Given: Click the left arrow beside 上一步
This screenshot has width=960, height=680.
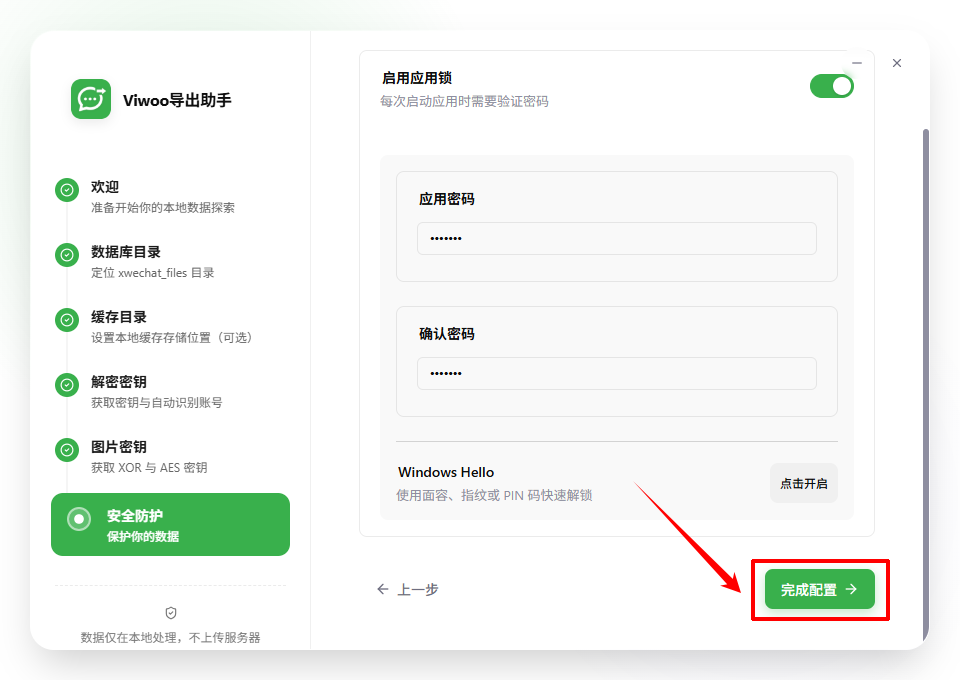Looking at the screenshot, I should [383, 589].
